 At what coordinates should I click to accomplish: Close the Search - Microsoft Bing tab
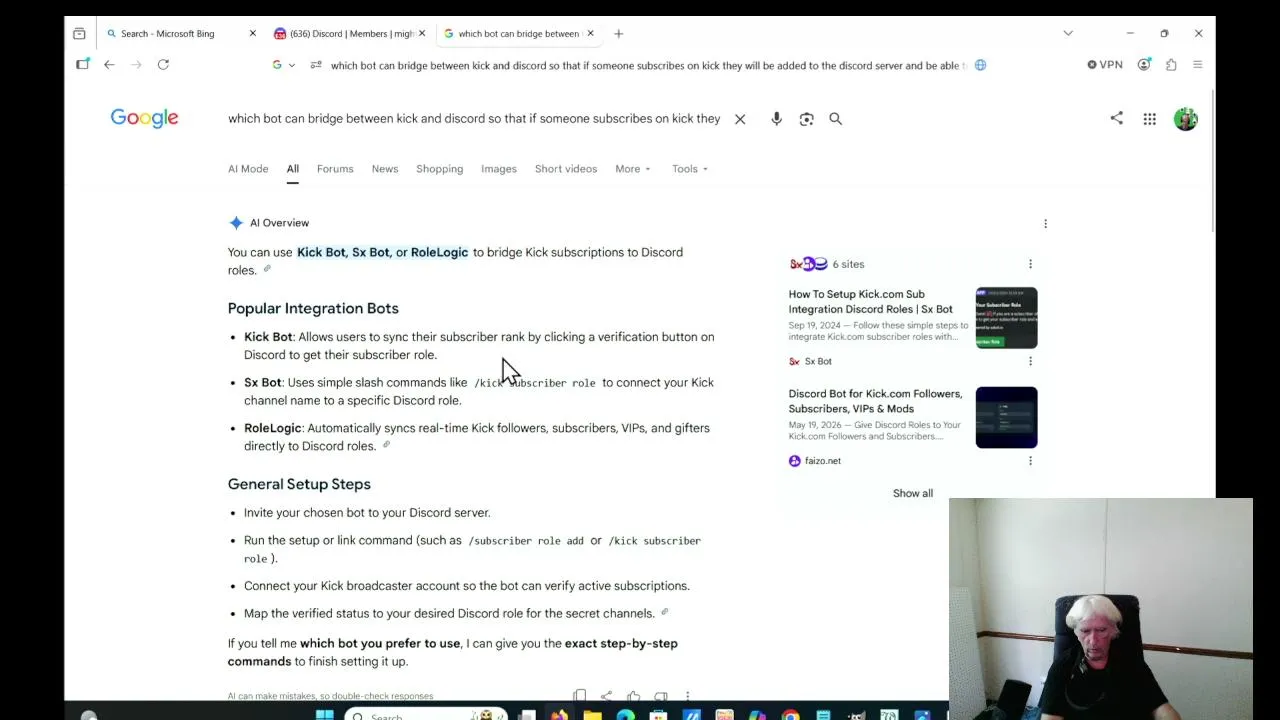(252, 33)
